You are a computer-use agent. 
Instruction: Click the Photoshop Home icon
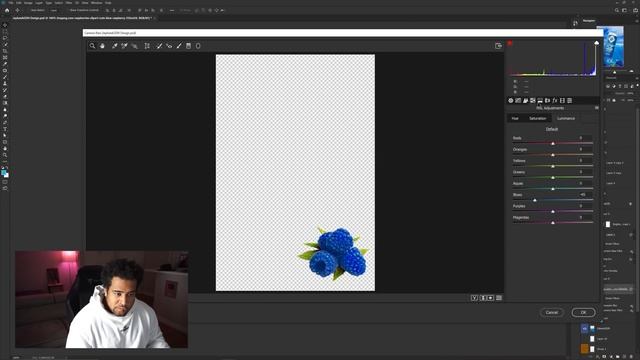click(x=7, y=10)
